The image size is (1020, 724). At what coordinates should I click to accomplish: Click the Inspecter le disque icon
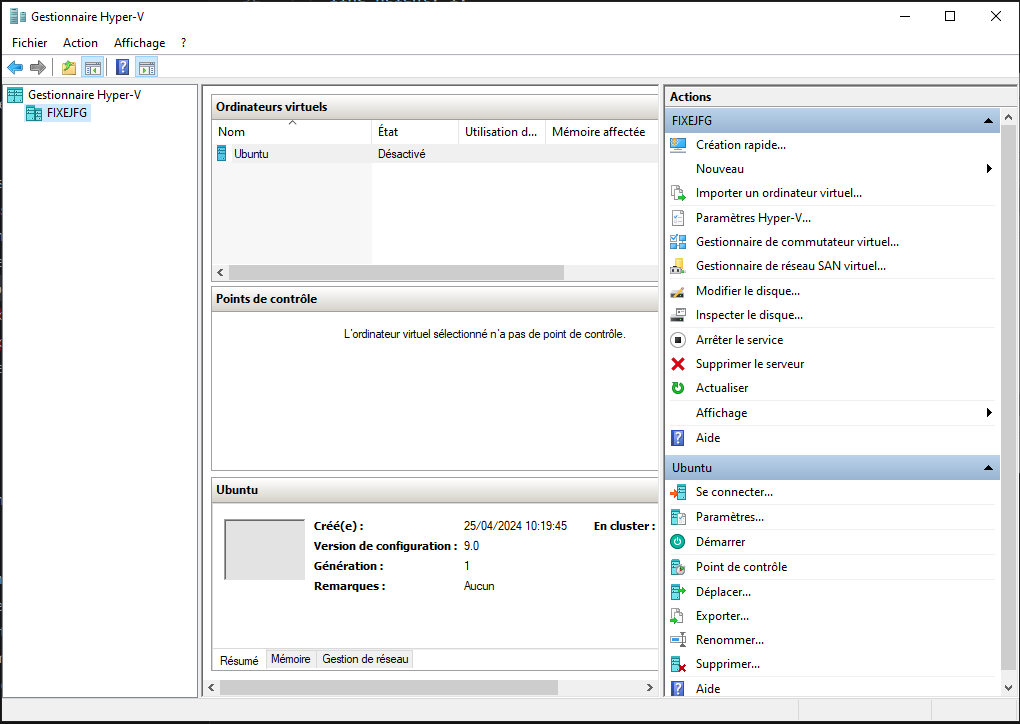tap(678, 315)
